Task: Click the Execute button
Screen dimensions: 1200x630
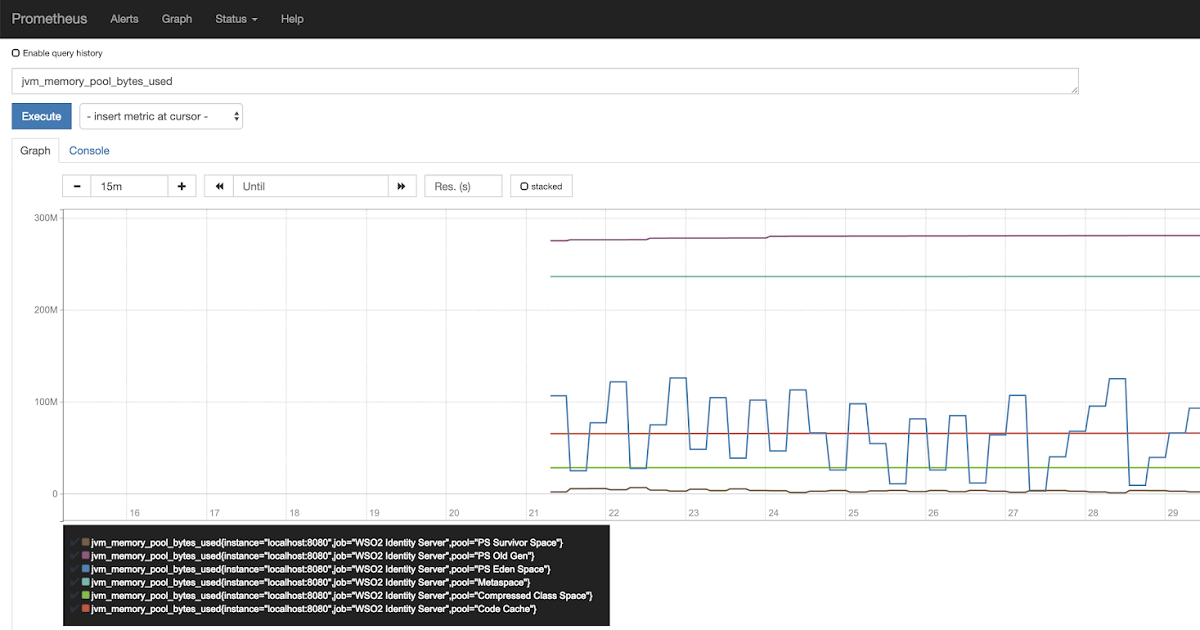Action: (42, 116)
